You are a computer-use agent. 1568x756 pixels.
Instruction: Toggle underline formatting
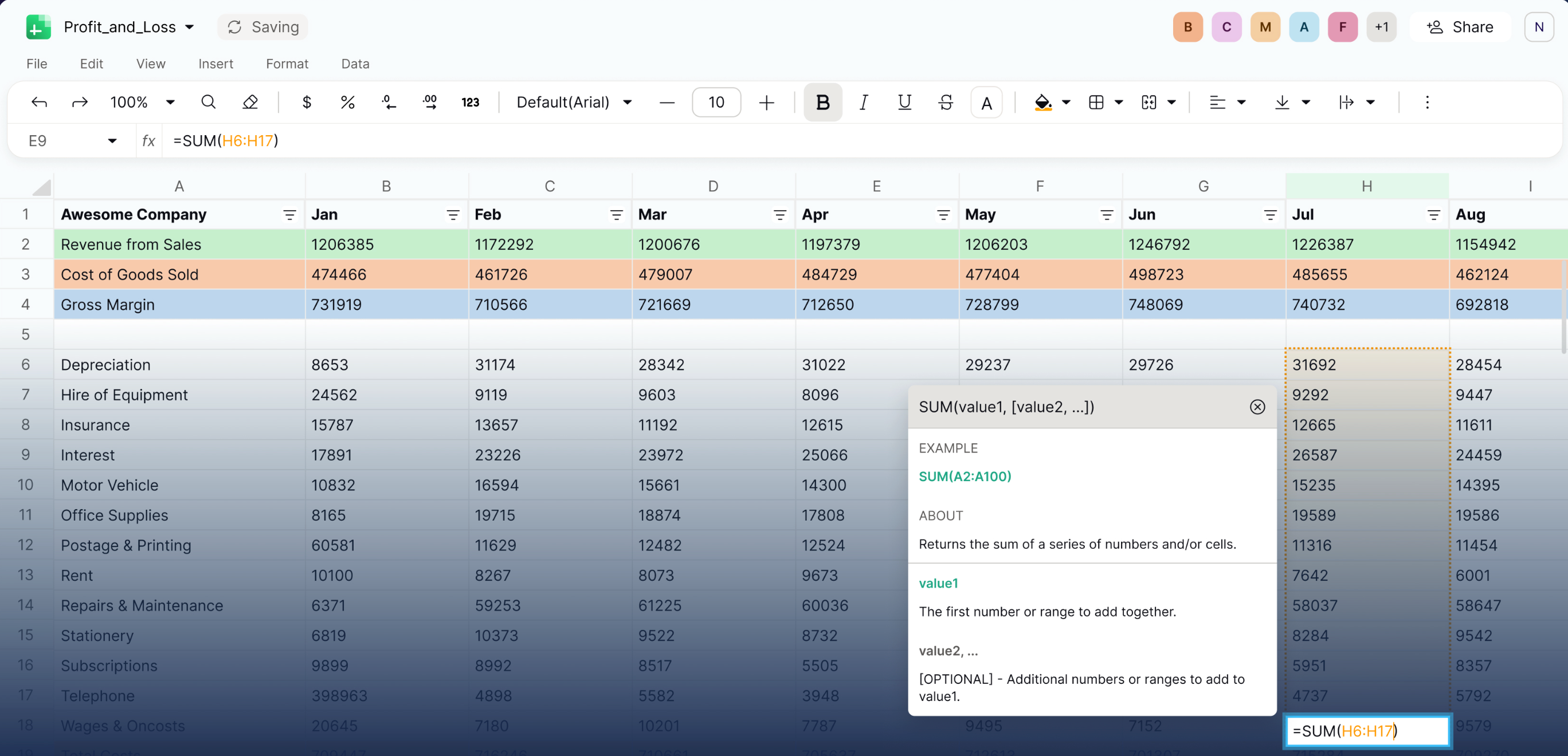click(904, 102)
